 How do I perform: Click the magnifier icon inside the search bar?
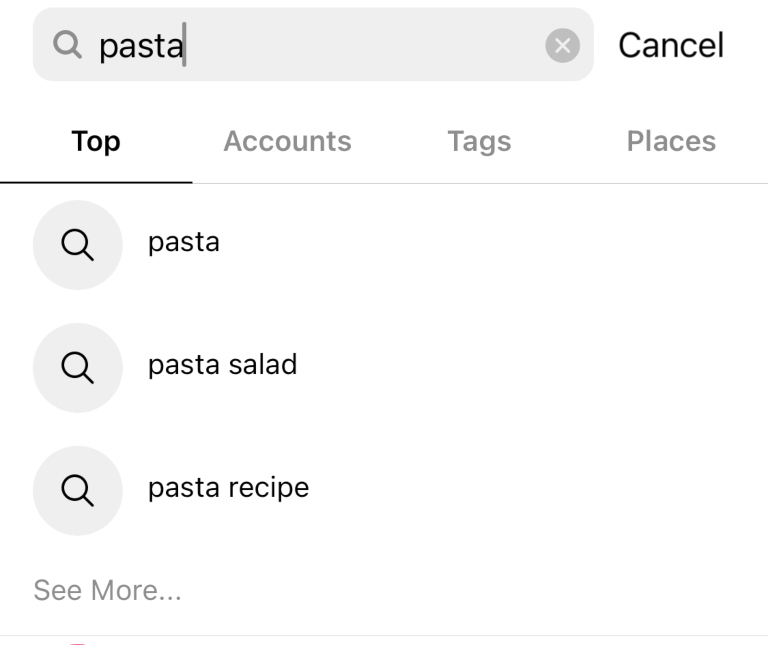click(x=67, y=45)
